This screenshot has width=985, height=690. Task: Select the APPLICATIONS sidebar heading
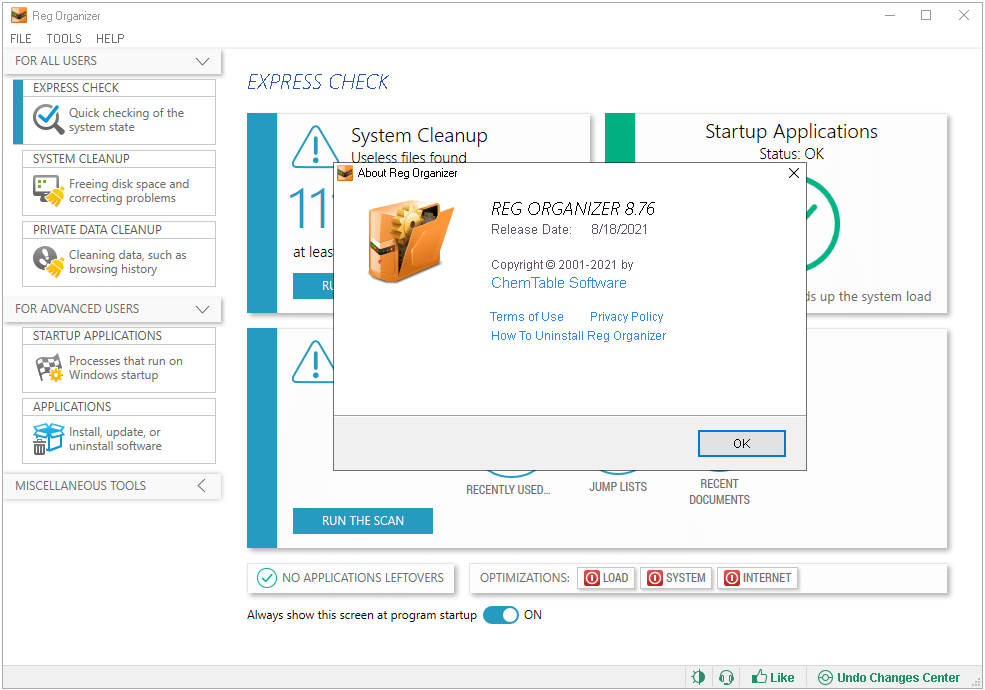tap(72, 407)
